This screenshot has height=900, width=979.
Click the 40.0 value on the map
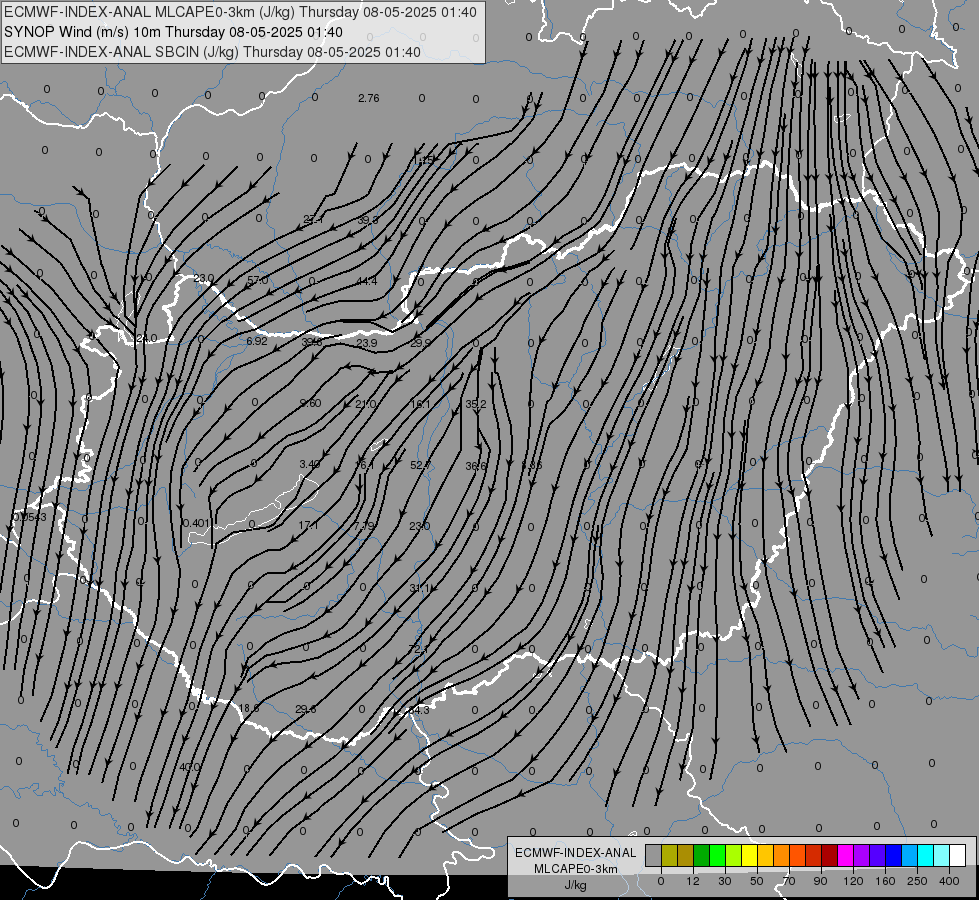coord(190,767)
